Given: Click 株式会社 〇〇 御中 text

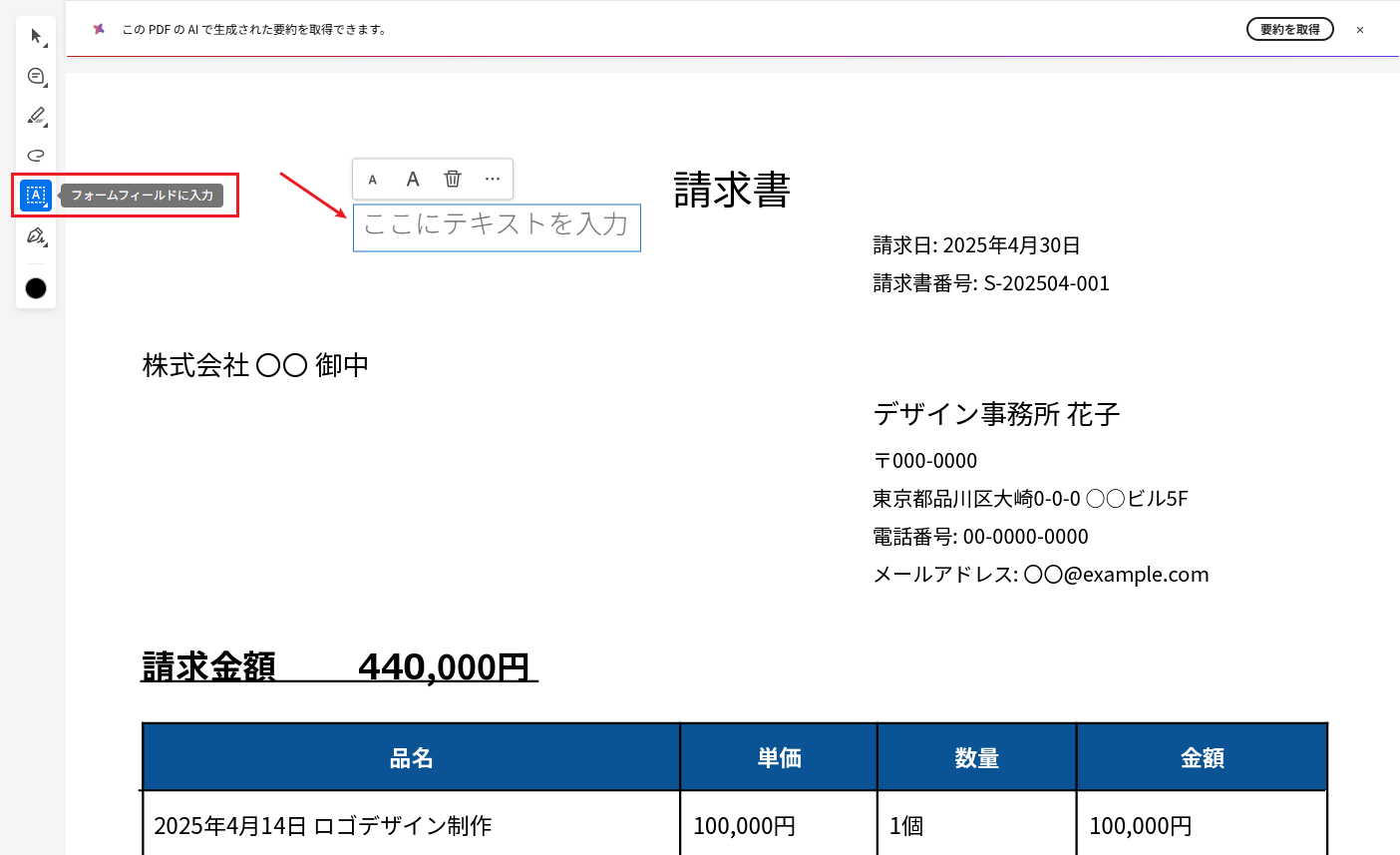Looking at the screenshot, I should 255,365.
